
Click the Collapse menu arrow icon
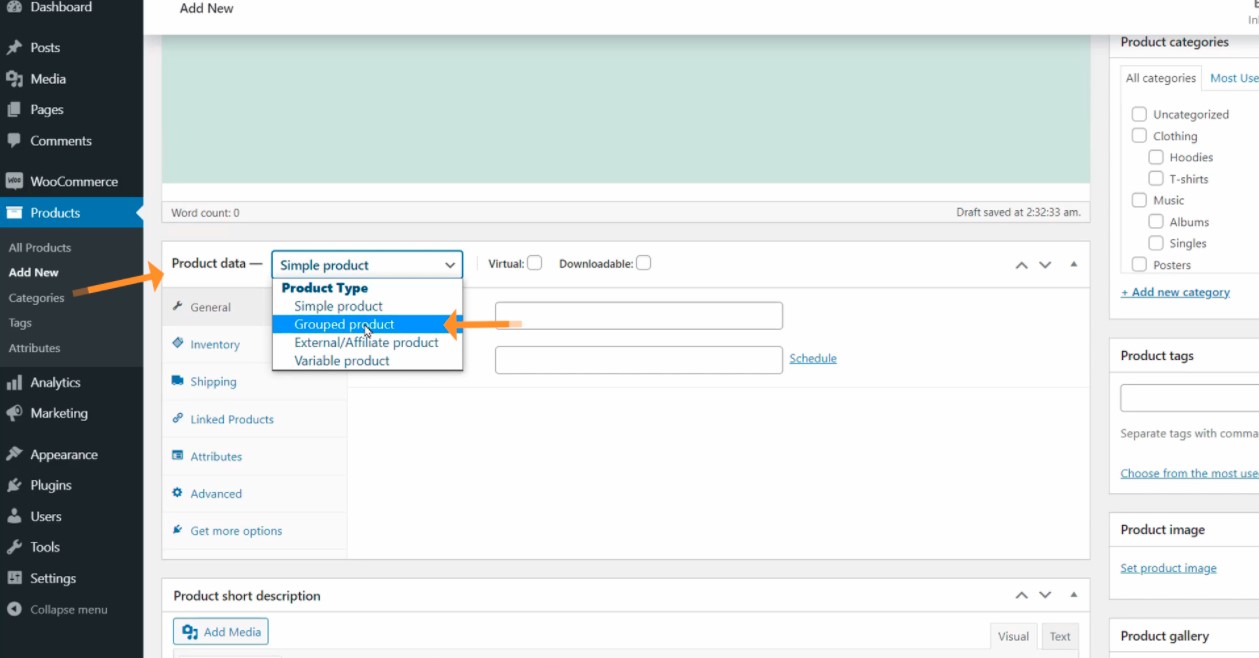tap(14, 610)
